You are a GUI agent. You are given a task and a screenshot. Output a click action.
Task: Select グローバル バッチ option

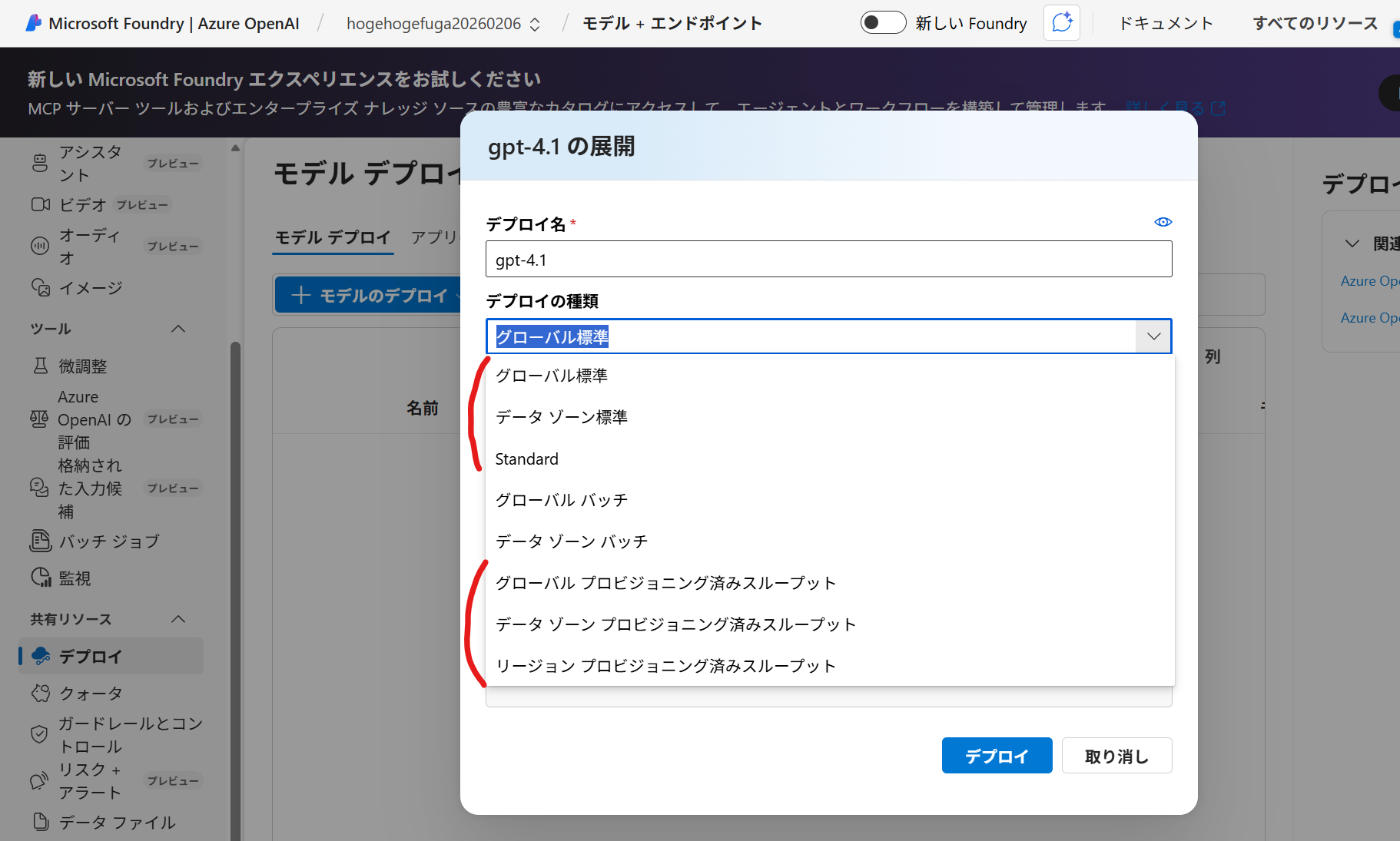pyautogui.click(x=830, y=500)
